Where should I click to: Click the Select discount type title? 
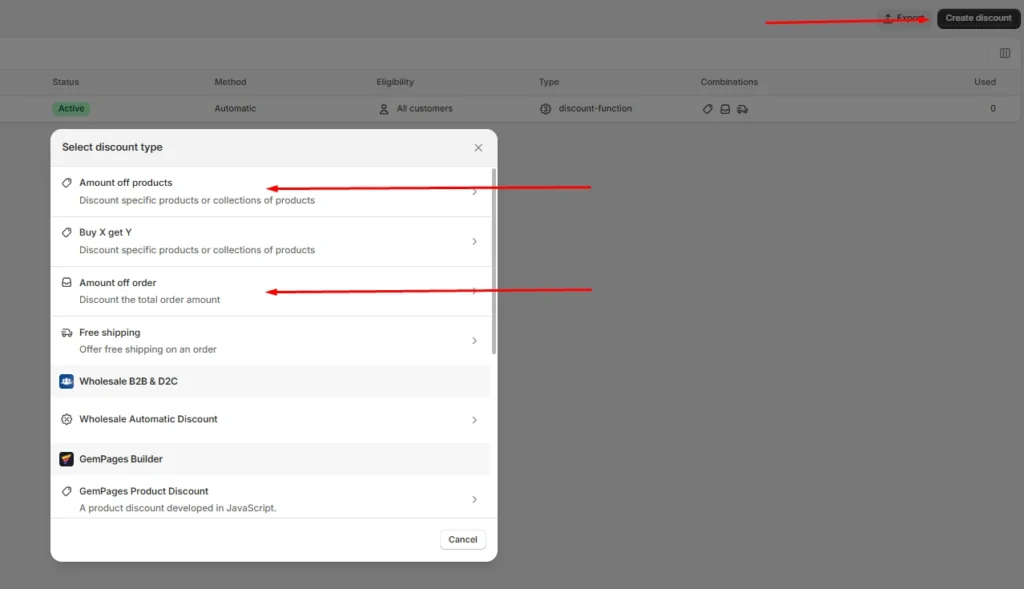[x=112, y=148]
